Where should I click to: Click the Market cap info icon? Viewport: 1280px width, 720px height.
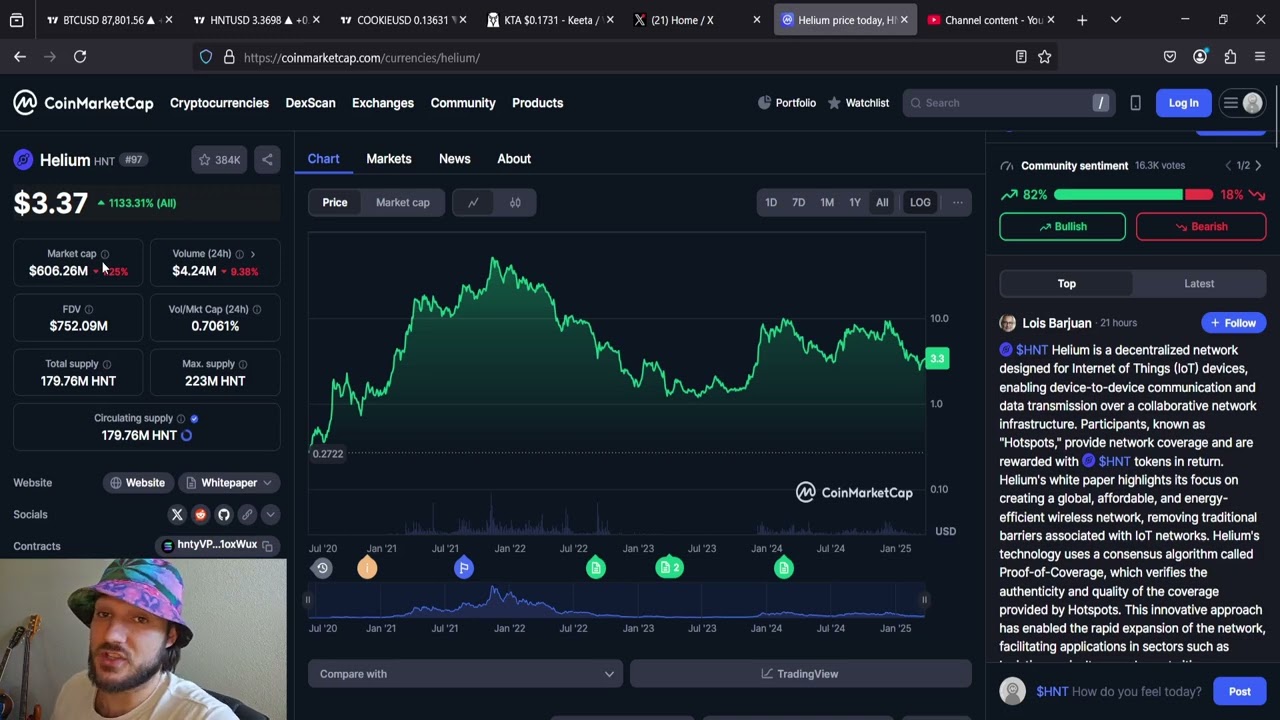105,254
